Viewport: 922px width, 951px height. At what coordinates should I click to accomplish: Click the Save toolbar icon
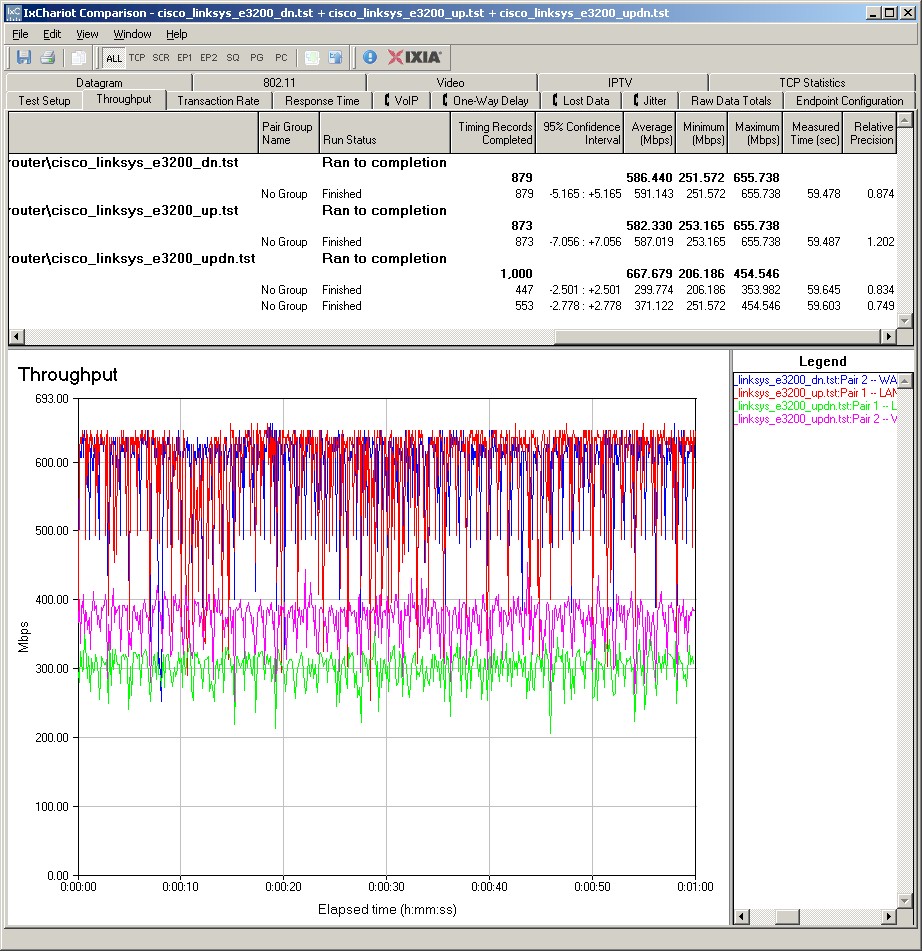coord(24,58)
